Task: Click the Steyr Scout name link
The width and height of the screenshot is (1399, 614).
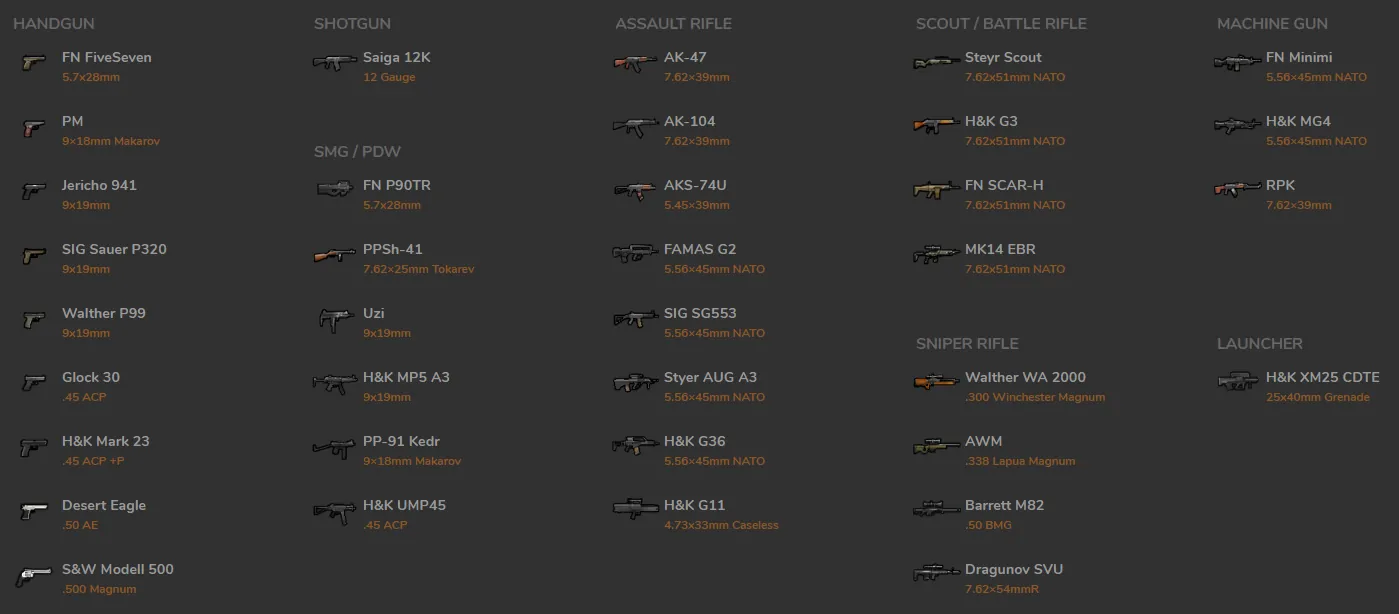Action: click(x=1002, y=57)
